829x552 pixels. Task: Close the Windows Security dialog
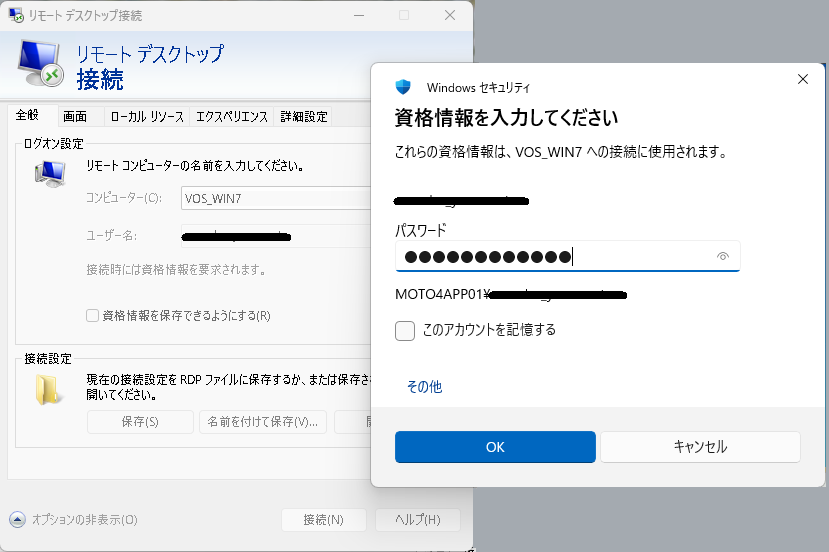[802, 80]
